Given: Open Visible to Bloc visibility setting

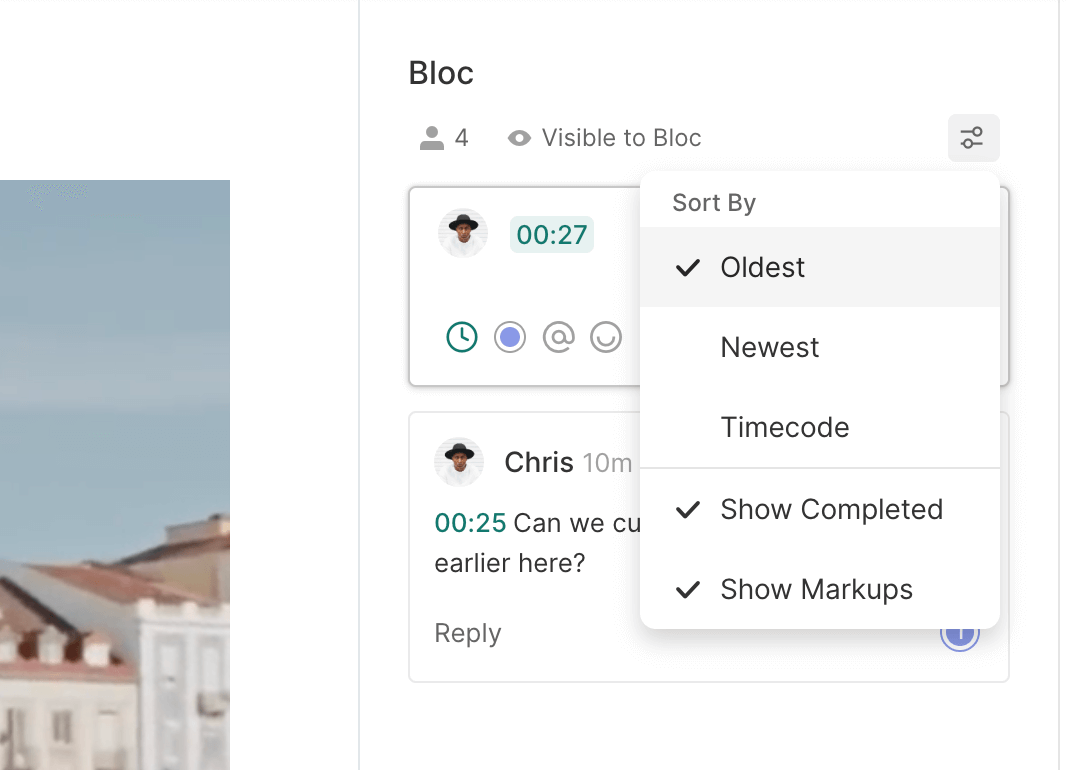Looking at the screenshot, I should (x=621, y=138).
